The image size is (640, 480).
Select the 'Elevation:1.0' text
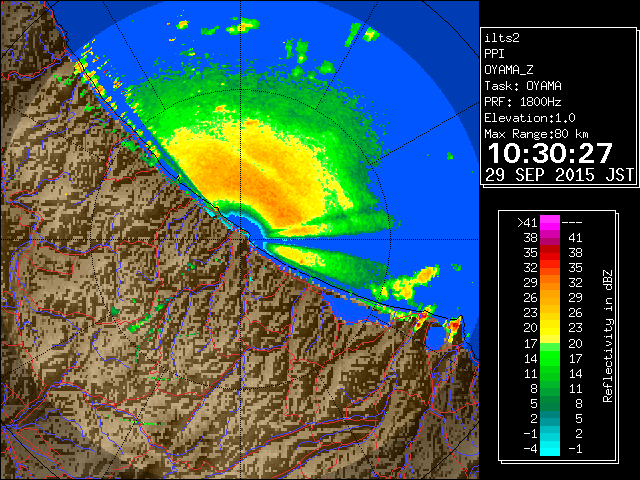(530, 118)
